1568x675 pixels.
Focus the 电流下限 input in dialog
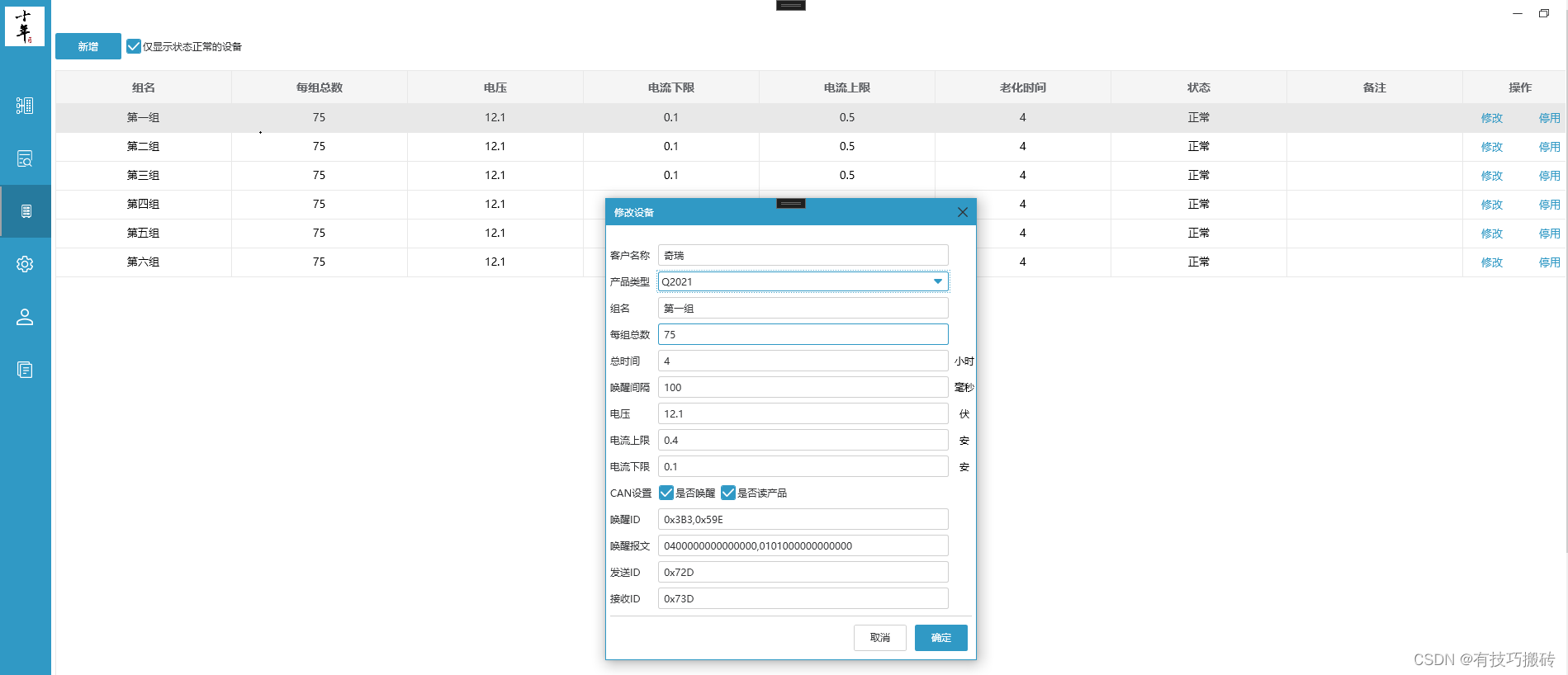pyautogui.click(x=803, y=466)
